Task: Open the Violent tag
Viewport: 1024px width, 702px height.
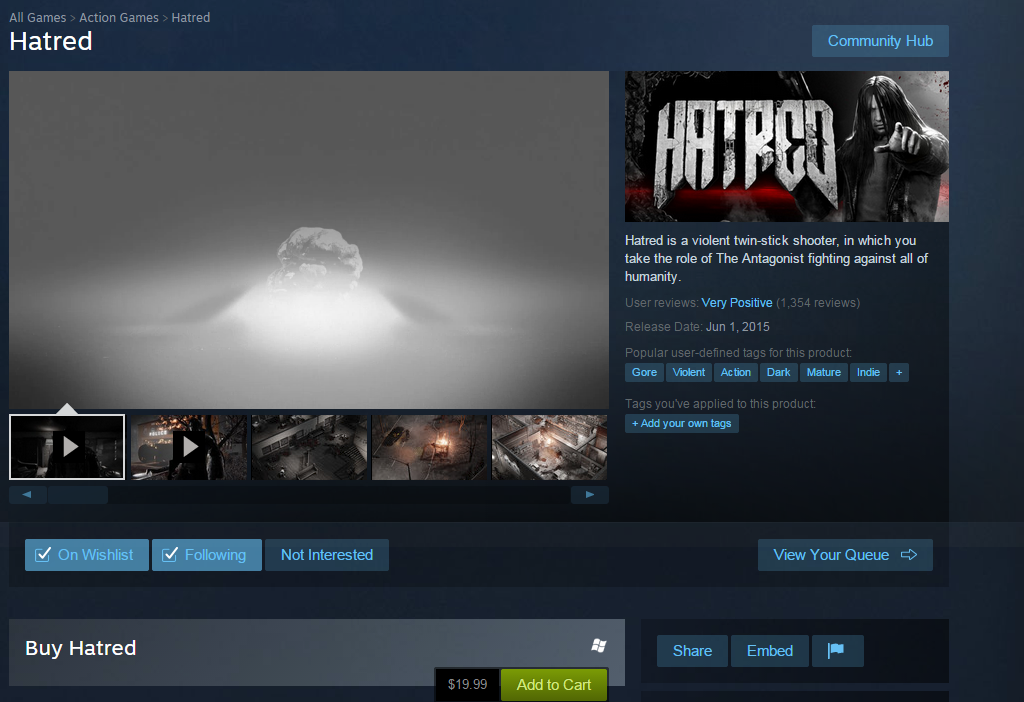Action: click(688, 372)
